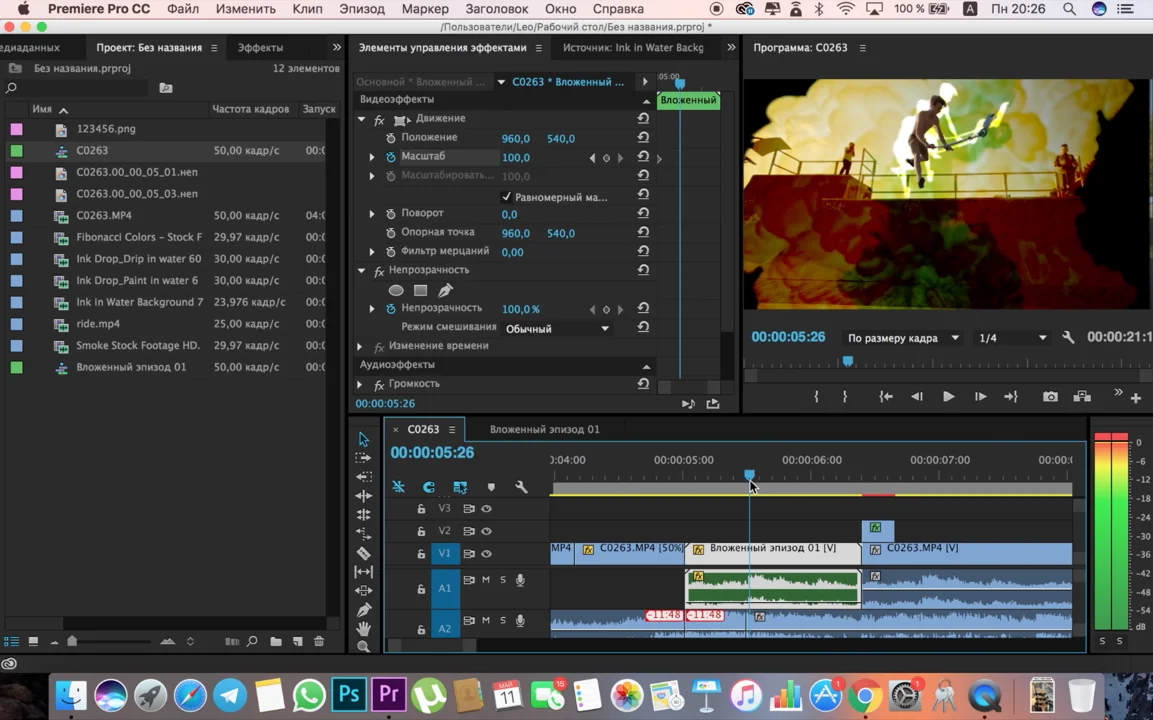Select the Razor tool

pyautogui.click(x=363, y=553)
